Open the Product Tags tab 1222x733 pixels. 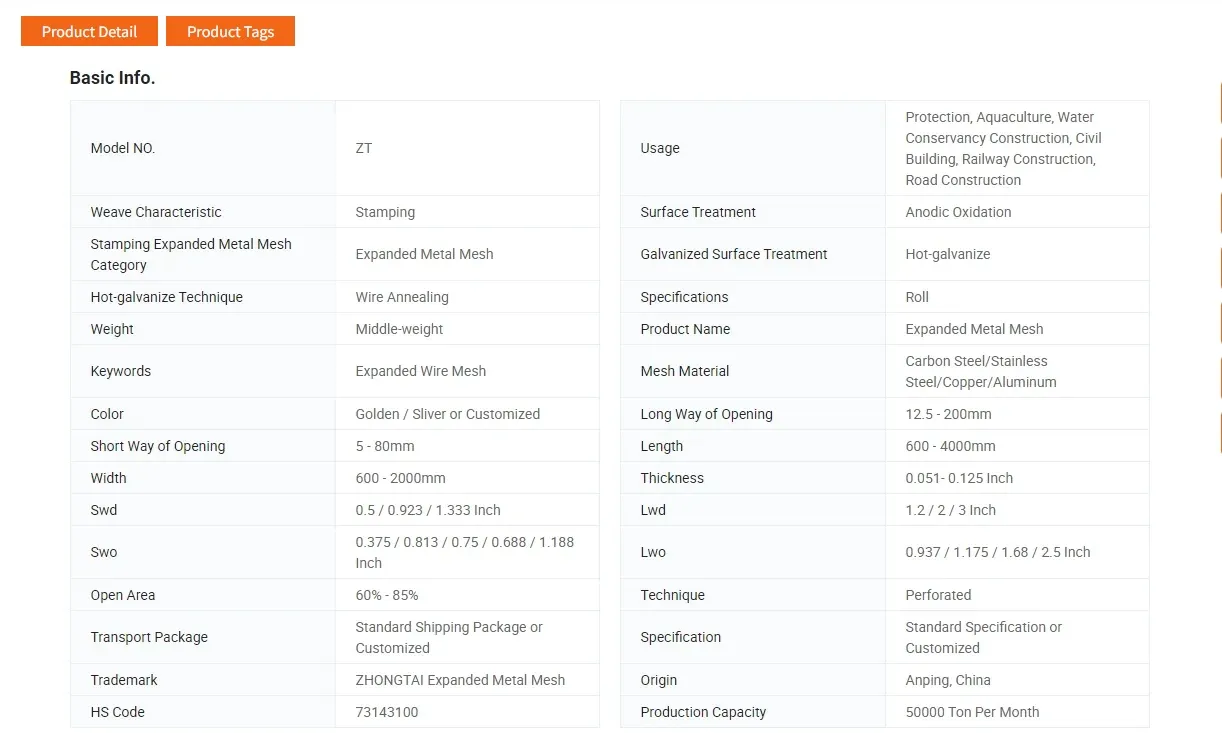230,31
